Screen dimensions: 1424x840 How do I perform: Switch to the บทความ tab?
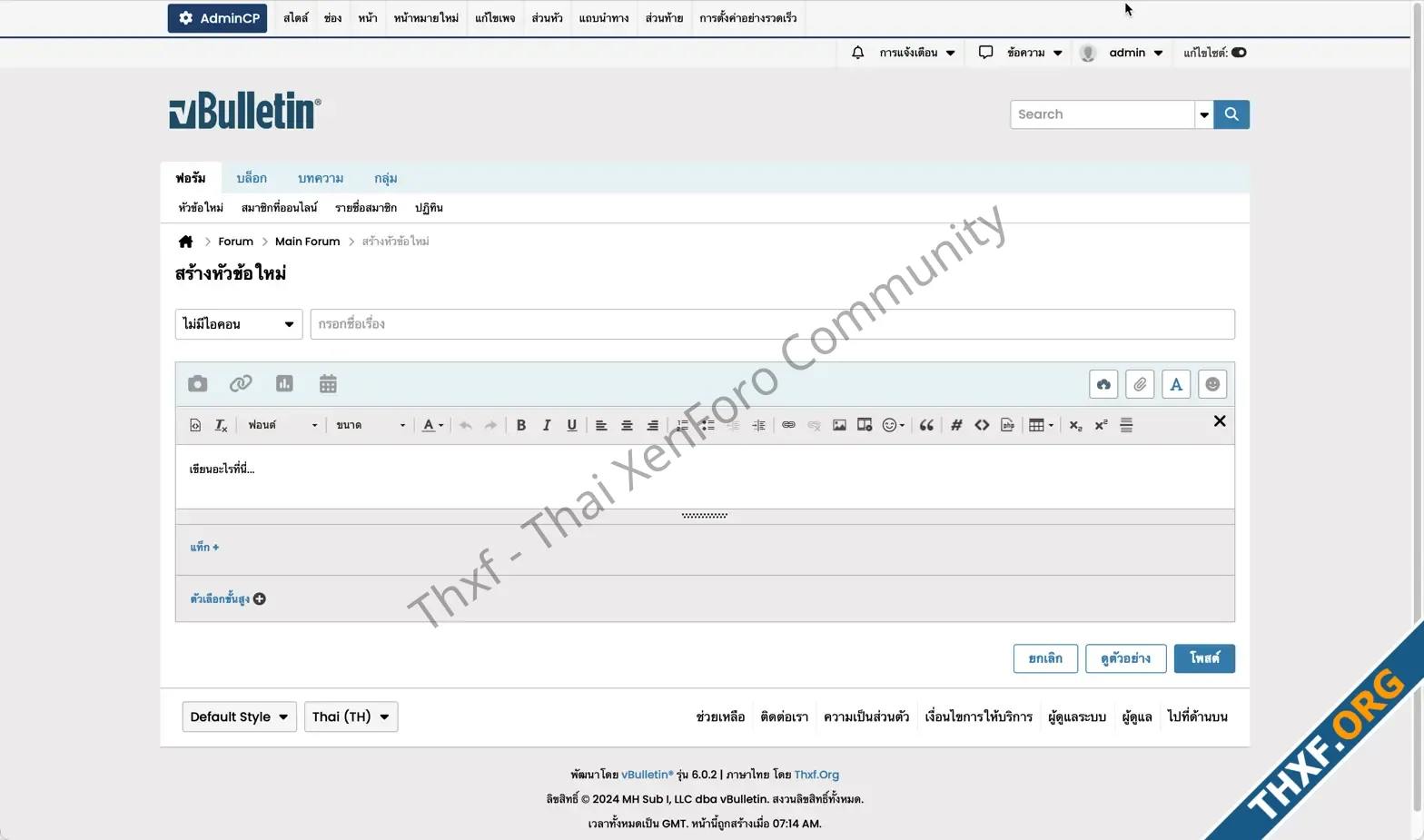(321, 178)
